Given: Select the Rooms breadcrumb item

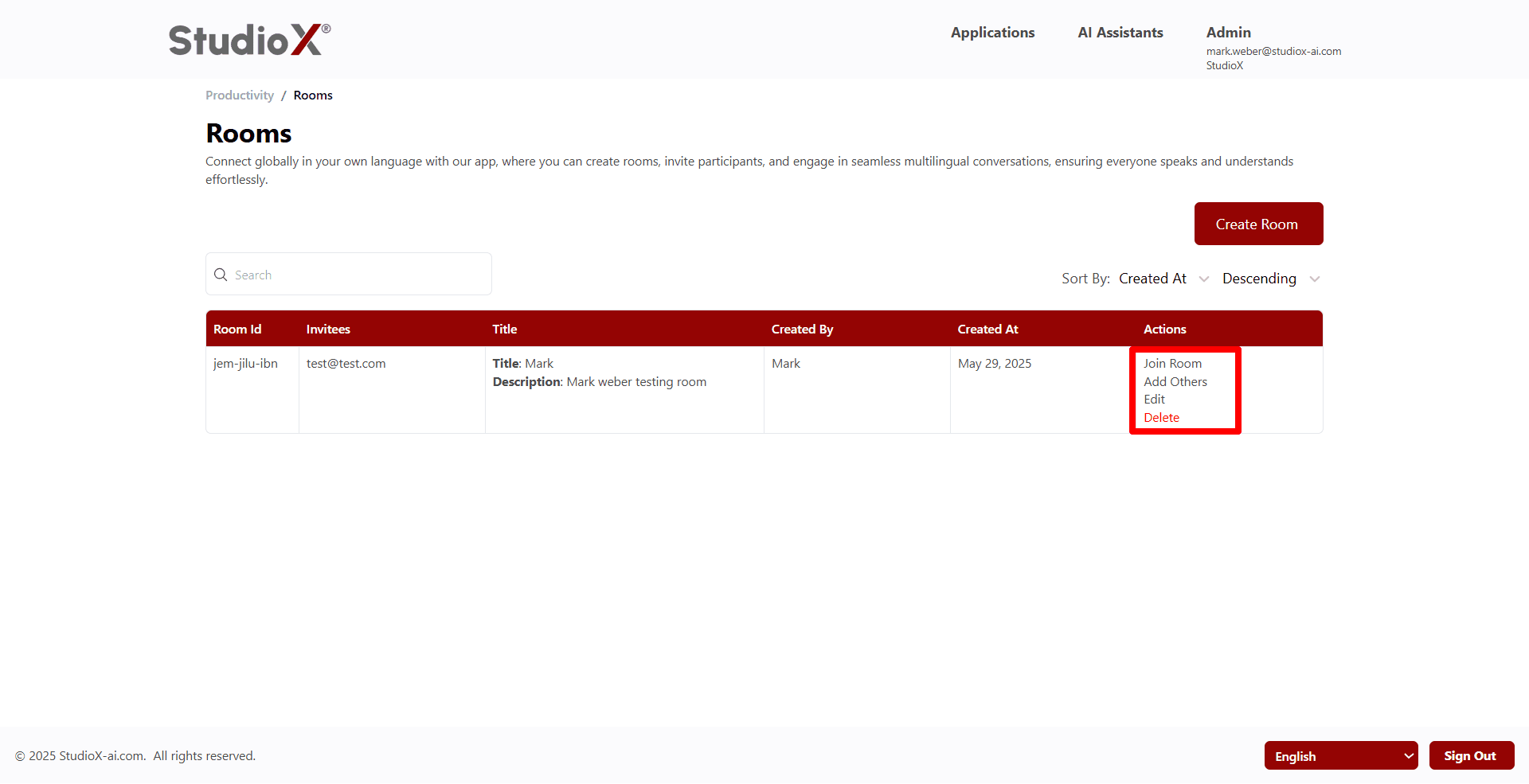Looking at the screenshot, I should click(x=313, y=96).
